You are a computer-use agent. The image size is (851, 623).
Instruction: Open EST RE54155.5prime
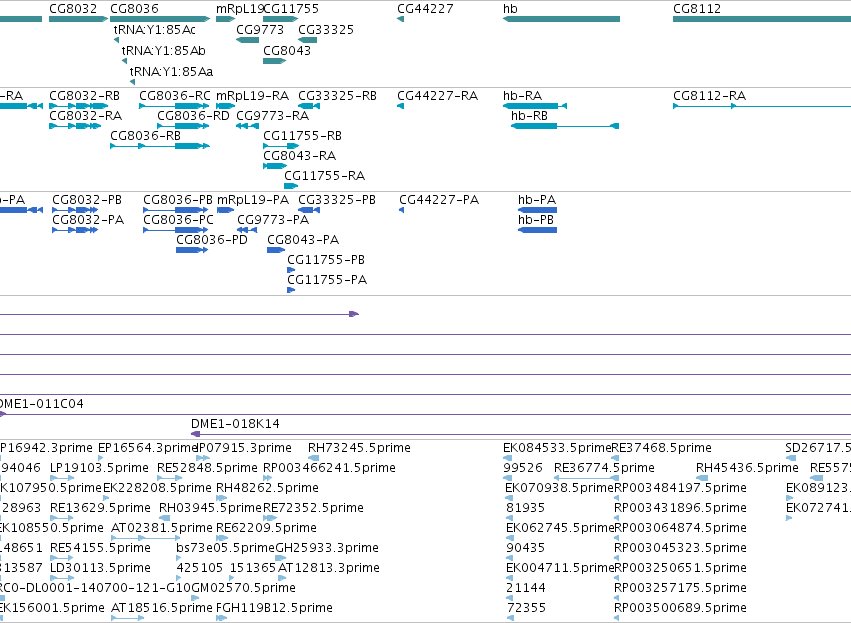click(x=61, y=558)
